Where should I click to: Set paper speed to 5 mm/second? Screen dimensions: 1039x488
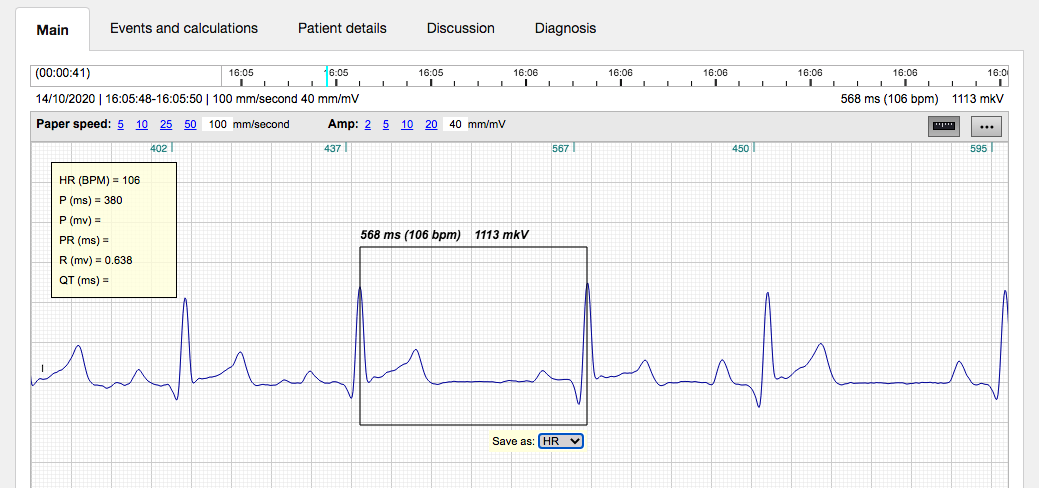click(x=121, y=124)
